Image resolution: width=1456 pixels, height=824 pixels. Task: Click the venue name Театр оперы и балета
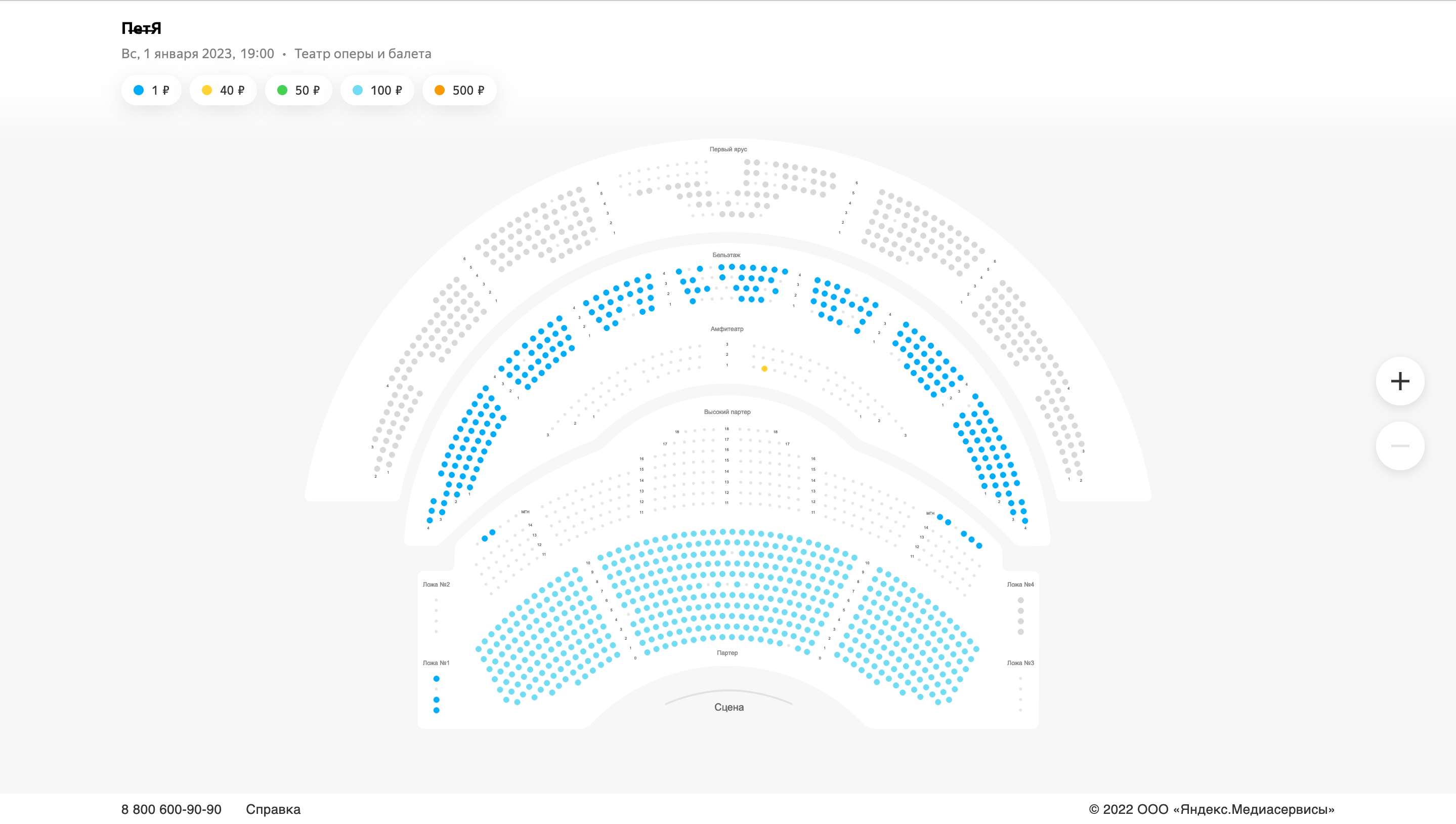pos(363,54)
